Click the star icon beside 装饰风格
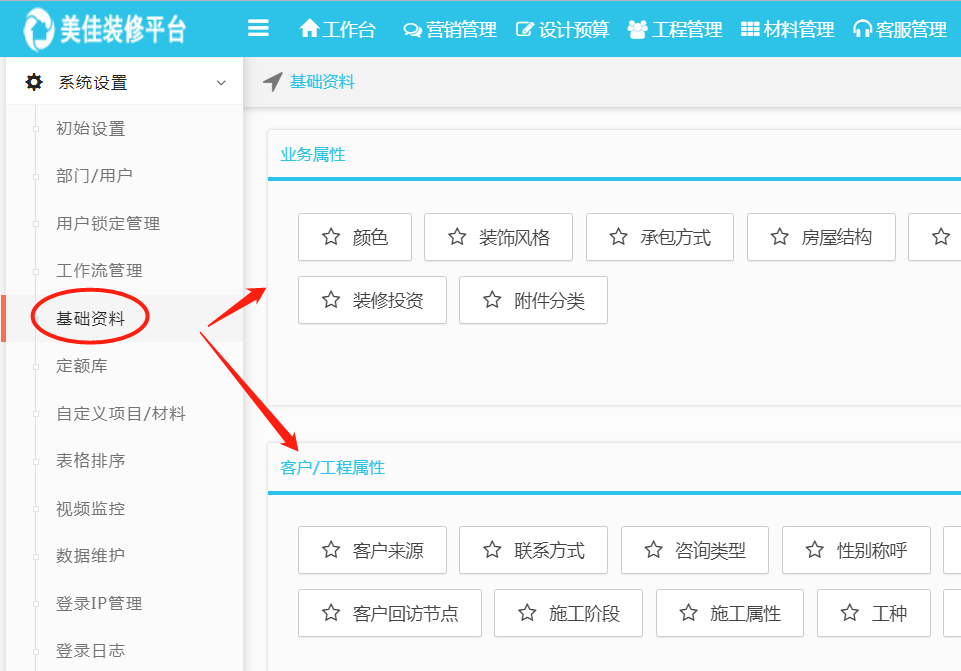This screenshot has width=961, height=671. 457,237
